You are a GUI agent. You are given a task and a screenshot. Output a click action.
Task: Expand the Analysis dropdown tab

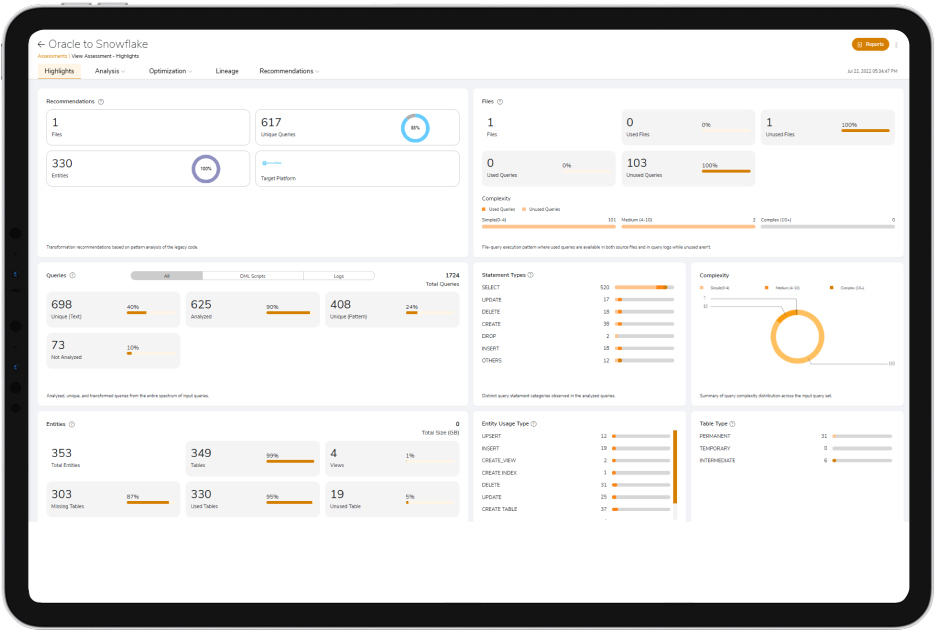tap(108, 71)
